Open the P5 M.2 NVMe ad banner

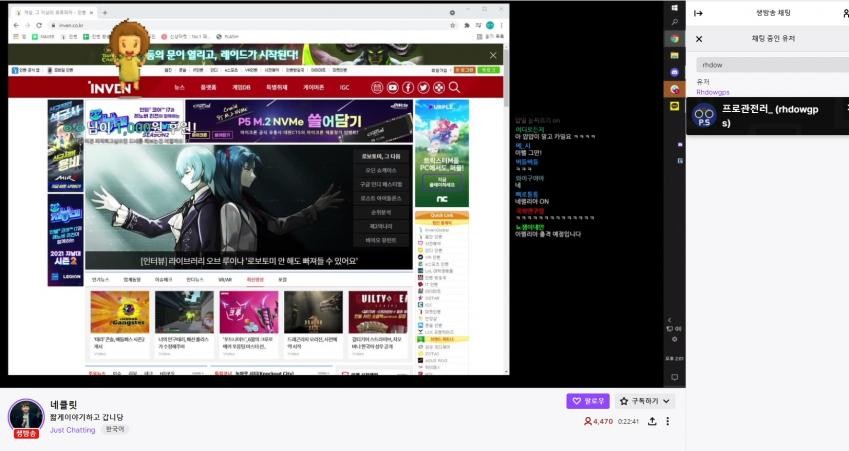click(299, 121)
